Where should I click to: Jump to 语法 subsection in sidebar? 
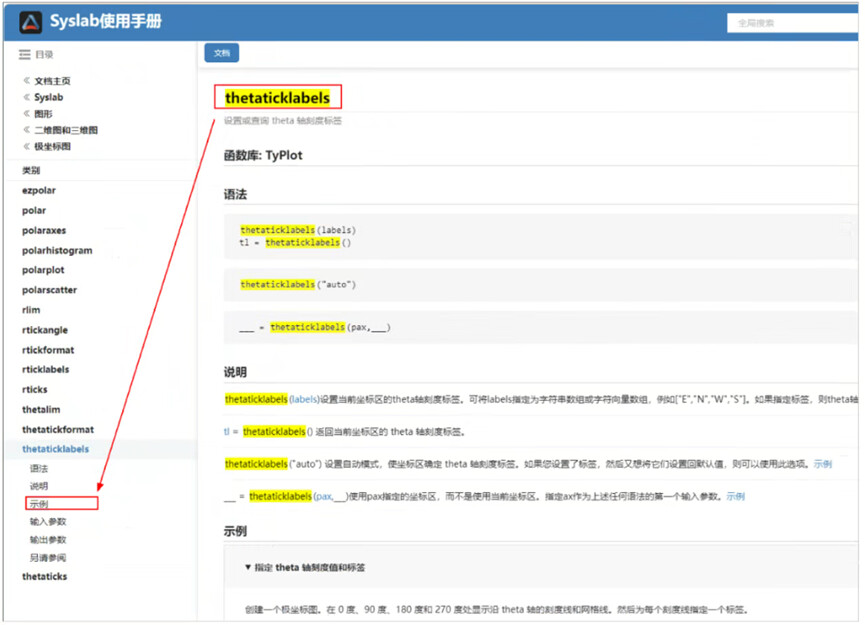pyautogui.click(x=39, y=468)
